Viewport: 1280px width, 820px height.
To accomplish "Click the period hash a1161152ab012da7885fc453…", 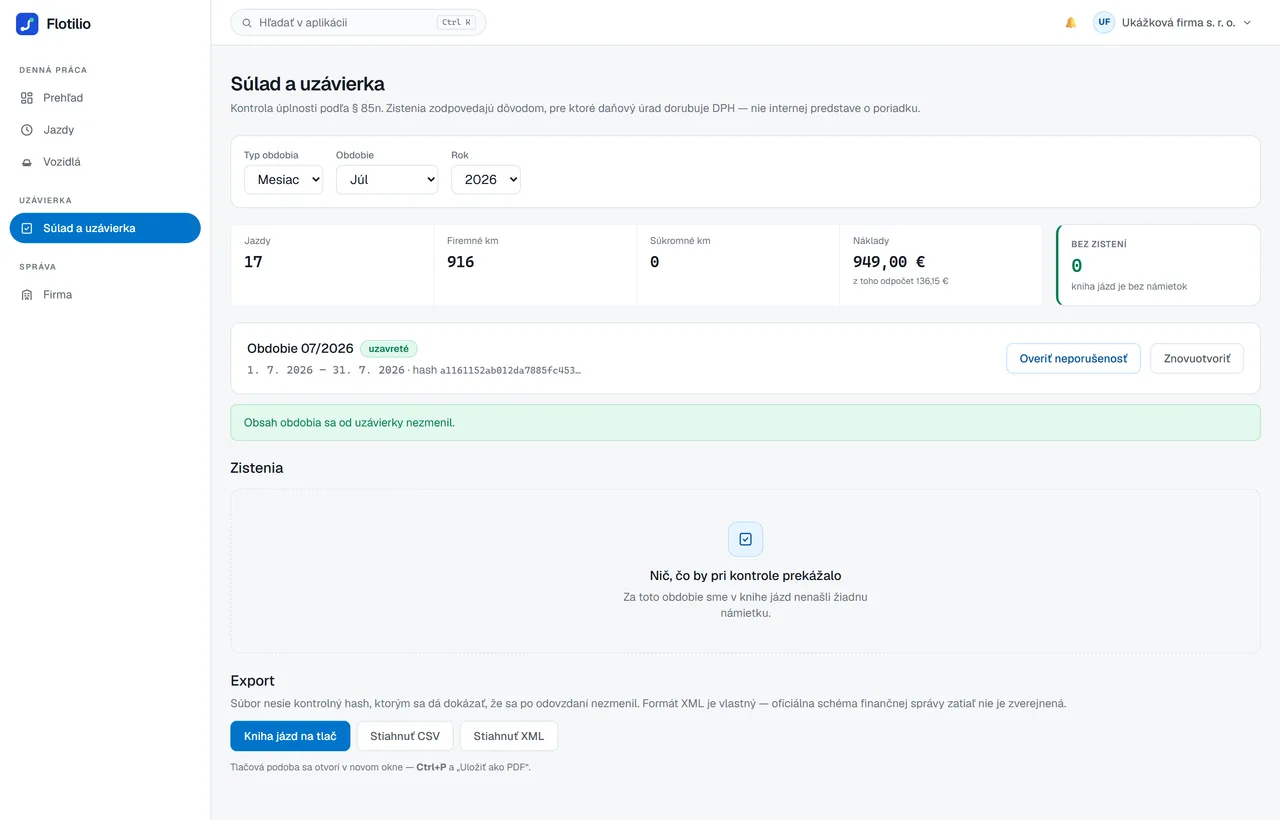I will tap(510, 370).
